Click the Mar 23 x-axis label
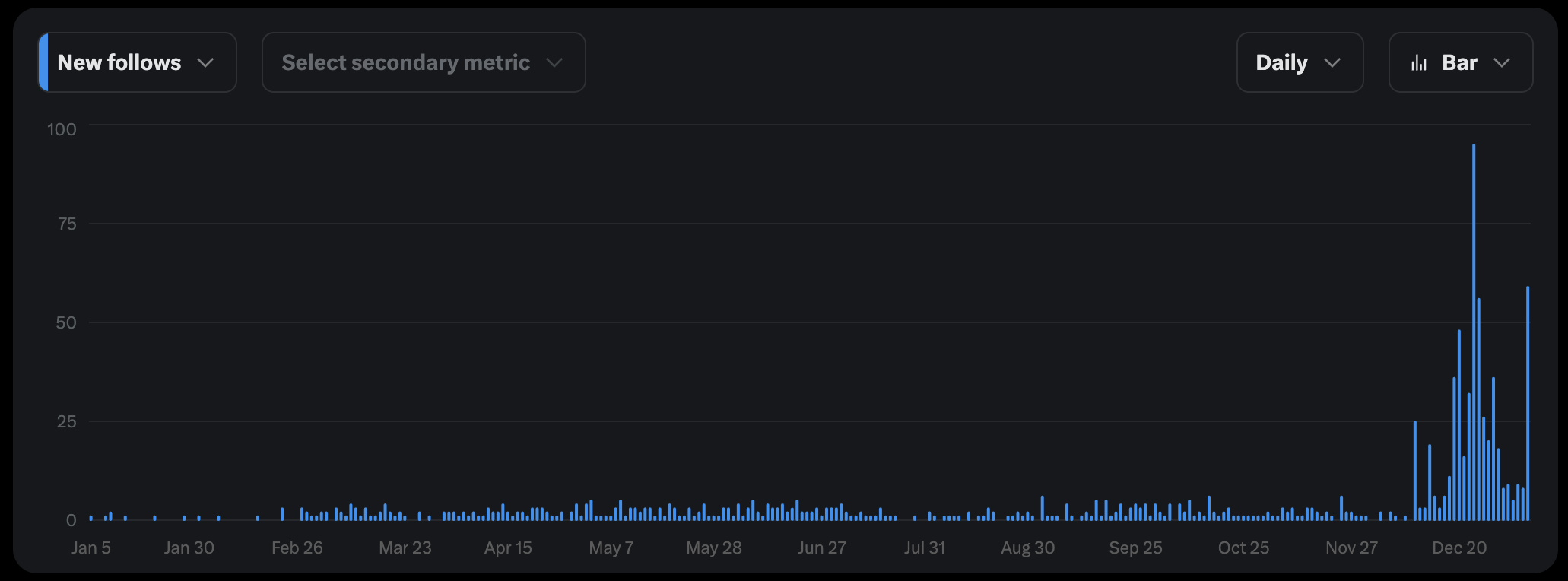1568x581 pixels. pos(405,548)
